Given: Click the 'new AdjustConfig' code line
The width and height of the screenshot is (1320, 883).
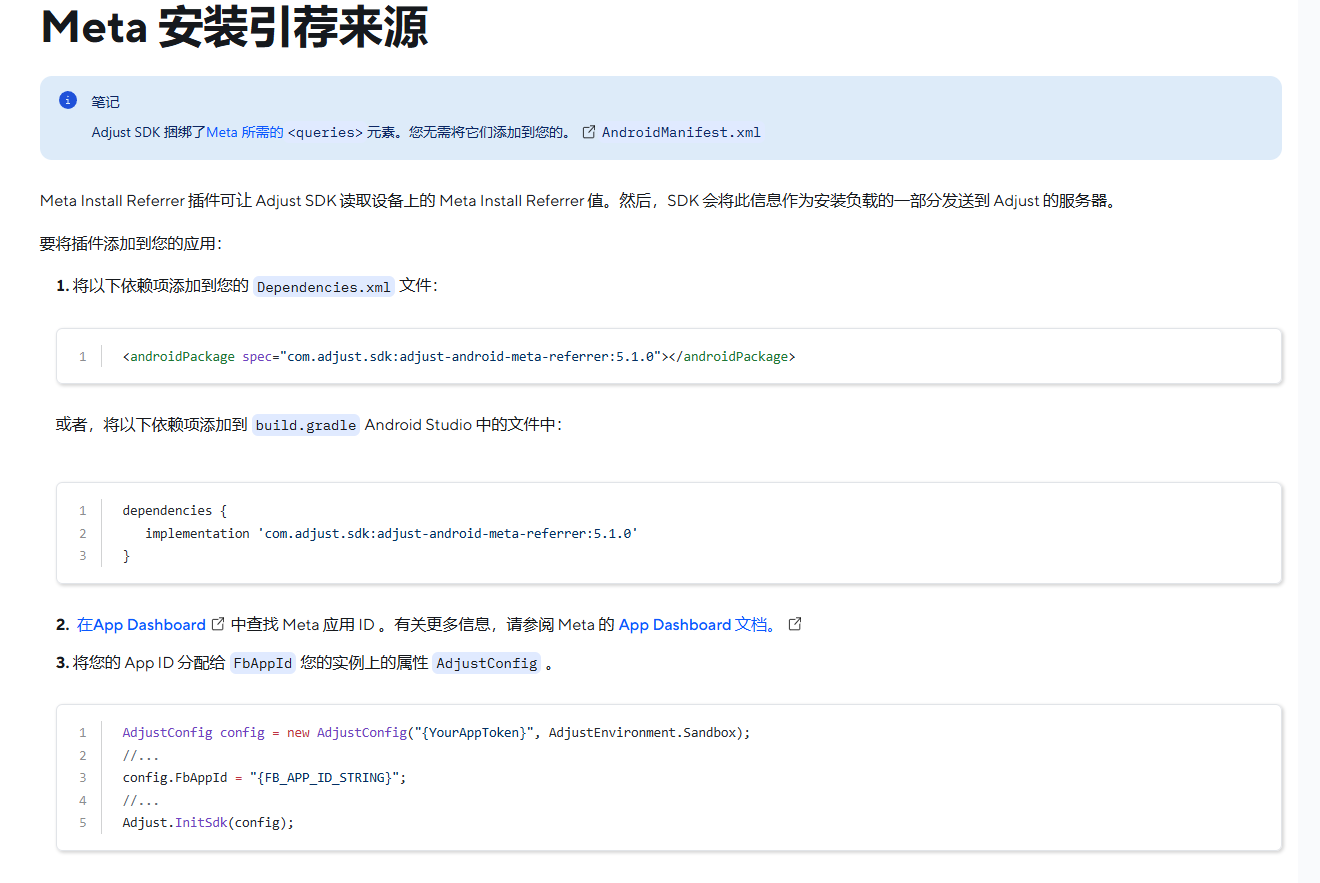Looking at the screenshot, I should click(436, 732).
